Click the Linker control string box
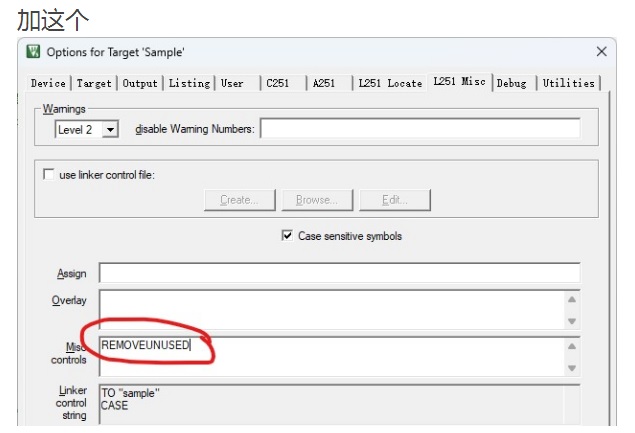635x433 pixels. tap(339, 404)
